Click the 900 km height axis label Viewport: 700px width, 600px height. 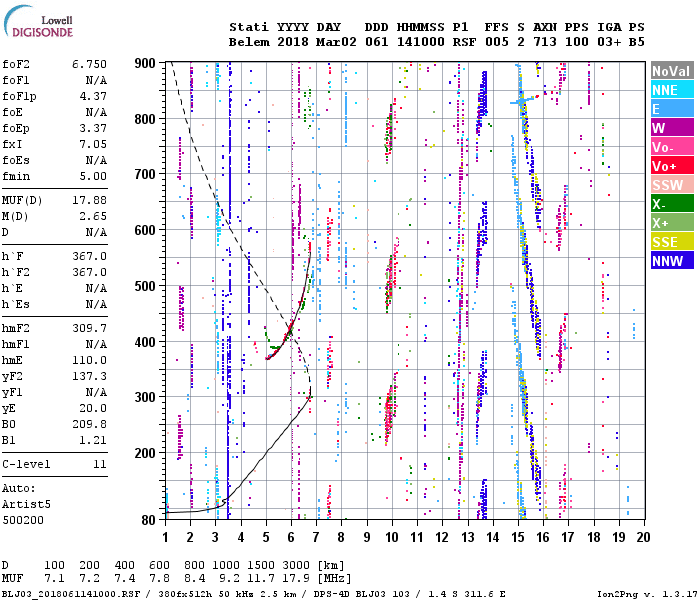(x=145, y=63)
